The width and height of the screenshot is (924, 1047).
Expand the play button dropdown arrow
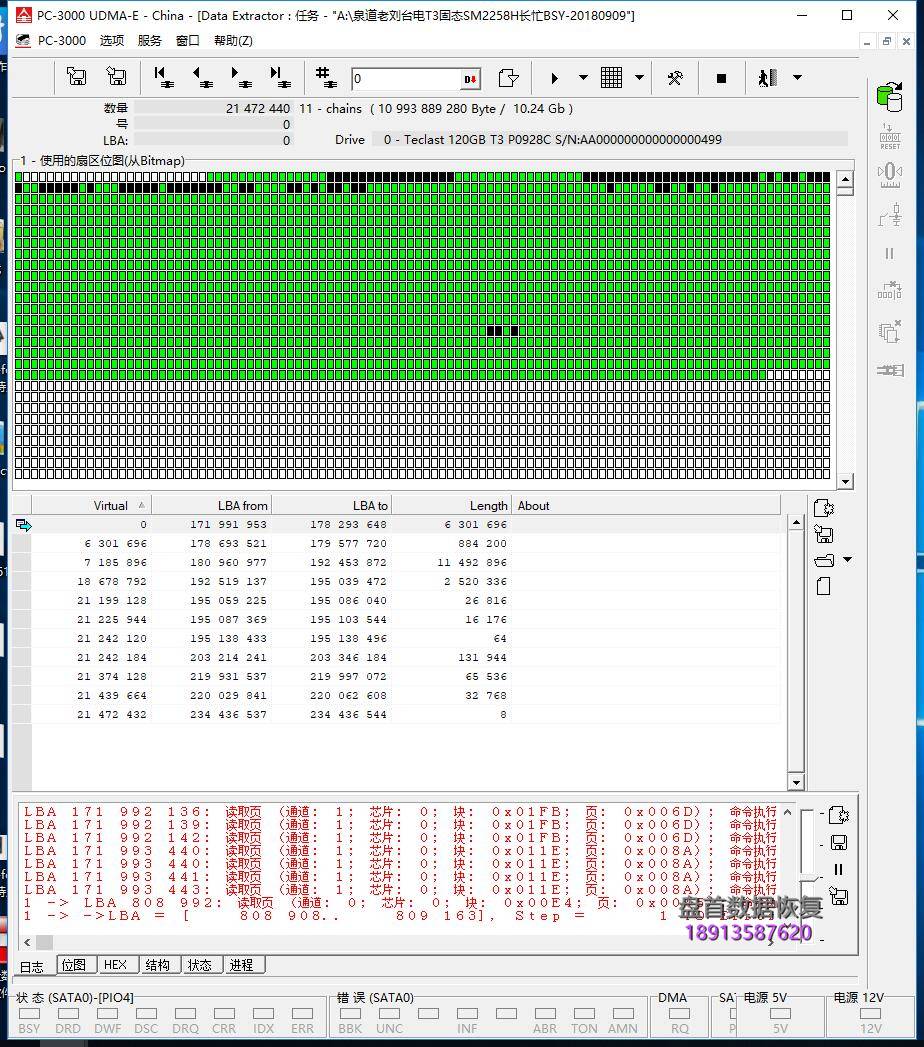click(x=583, y=78)
